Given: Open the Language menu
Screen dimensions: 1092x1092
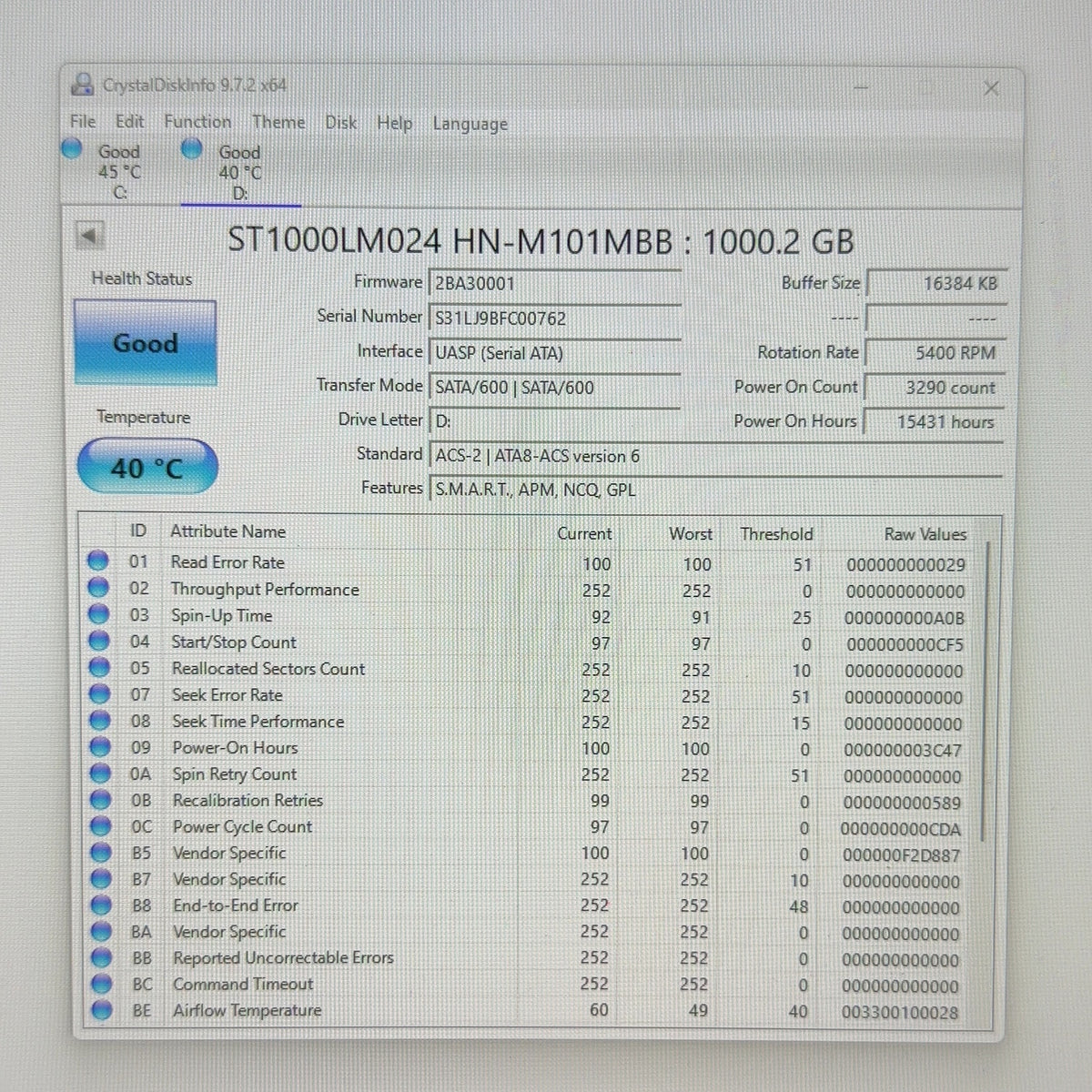Looking at the screenshot, I should pos(470,124).
